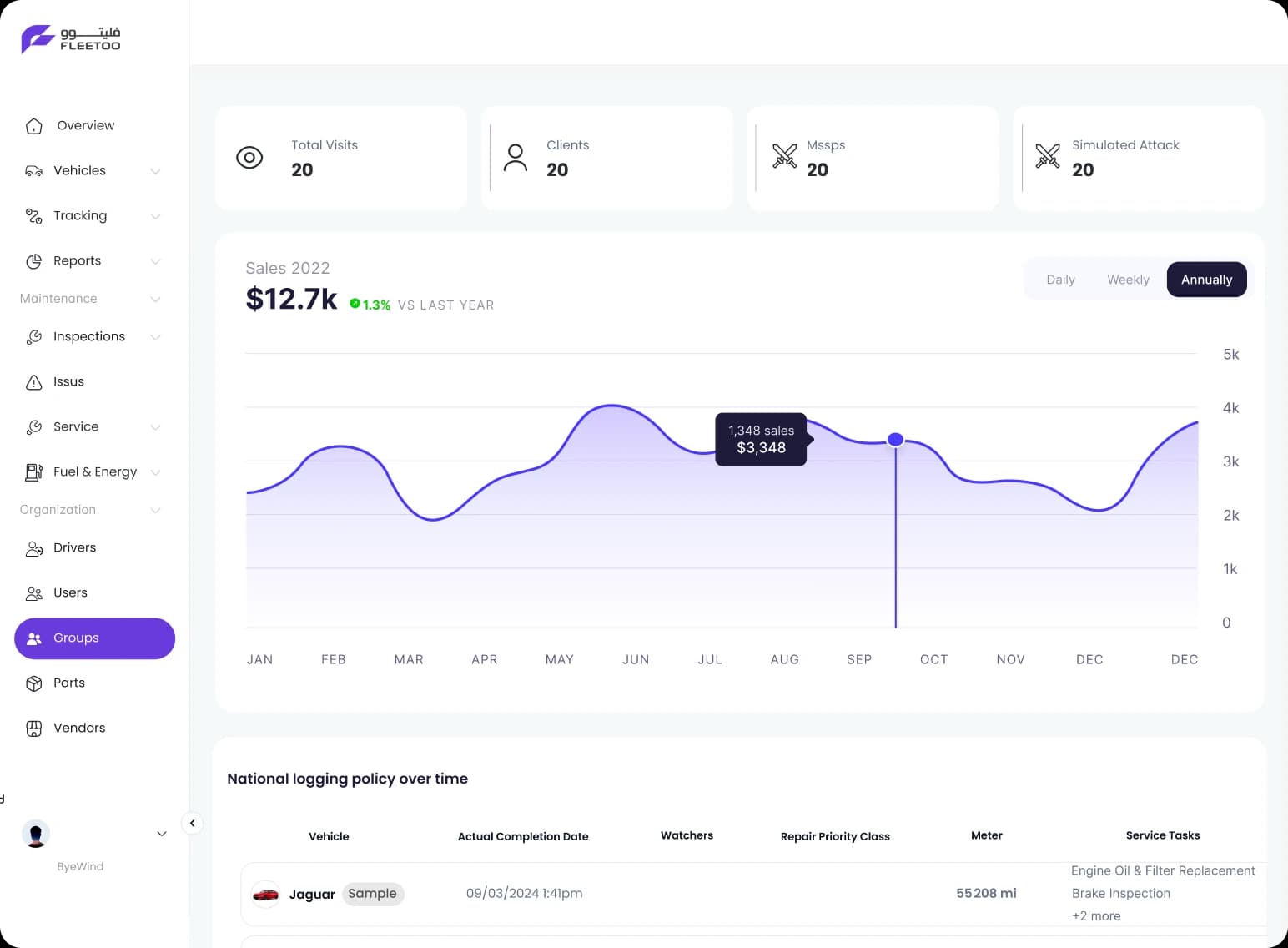Viewport: 1288px width, 948px height.
Task: Switch chart to Weekly view
Action: [1128, 280]
